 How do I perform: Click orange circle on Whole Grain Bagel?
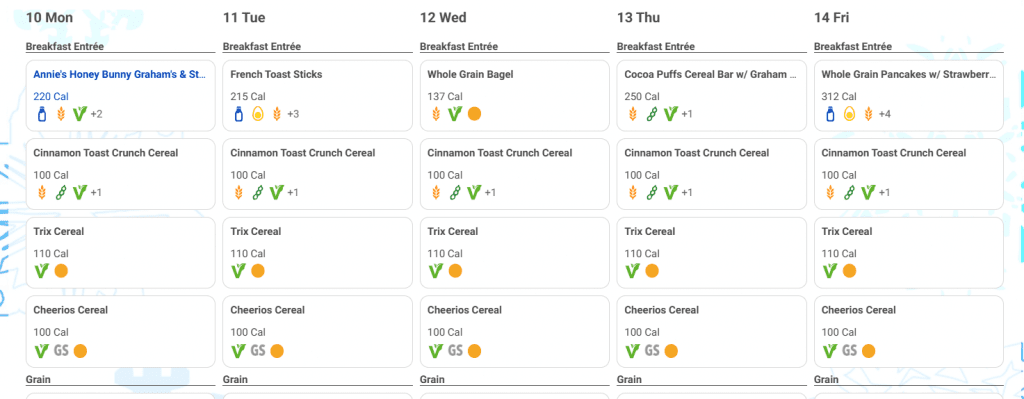474,114
